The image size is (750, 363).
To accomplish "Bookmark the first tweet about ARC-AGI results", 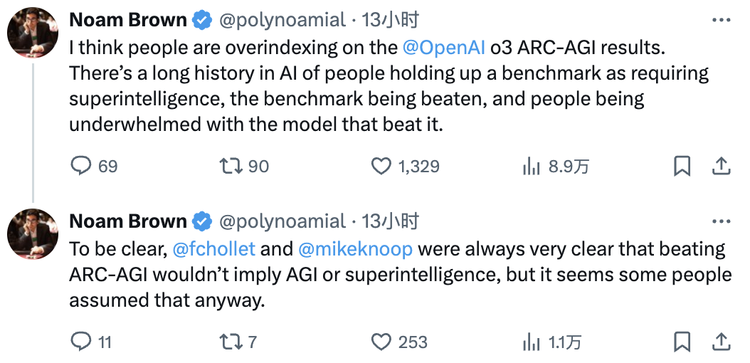I will [x=682, y=166].
